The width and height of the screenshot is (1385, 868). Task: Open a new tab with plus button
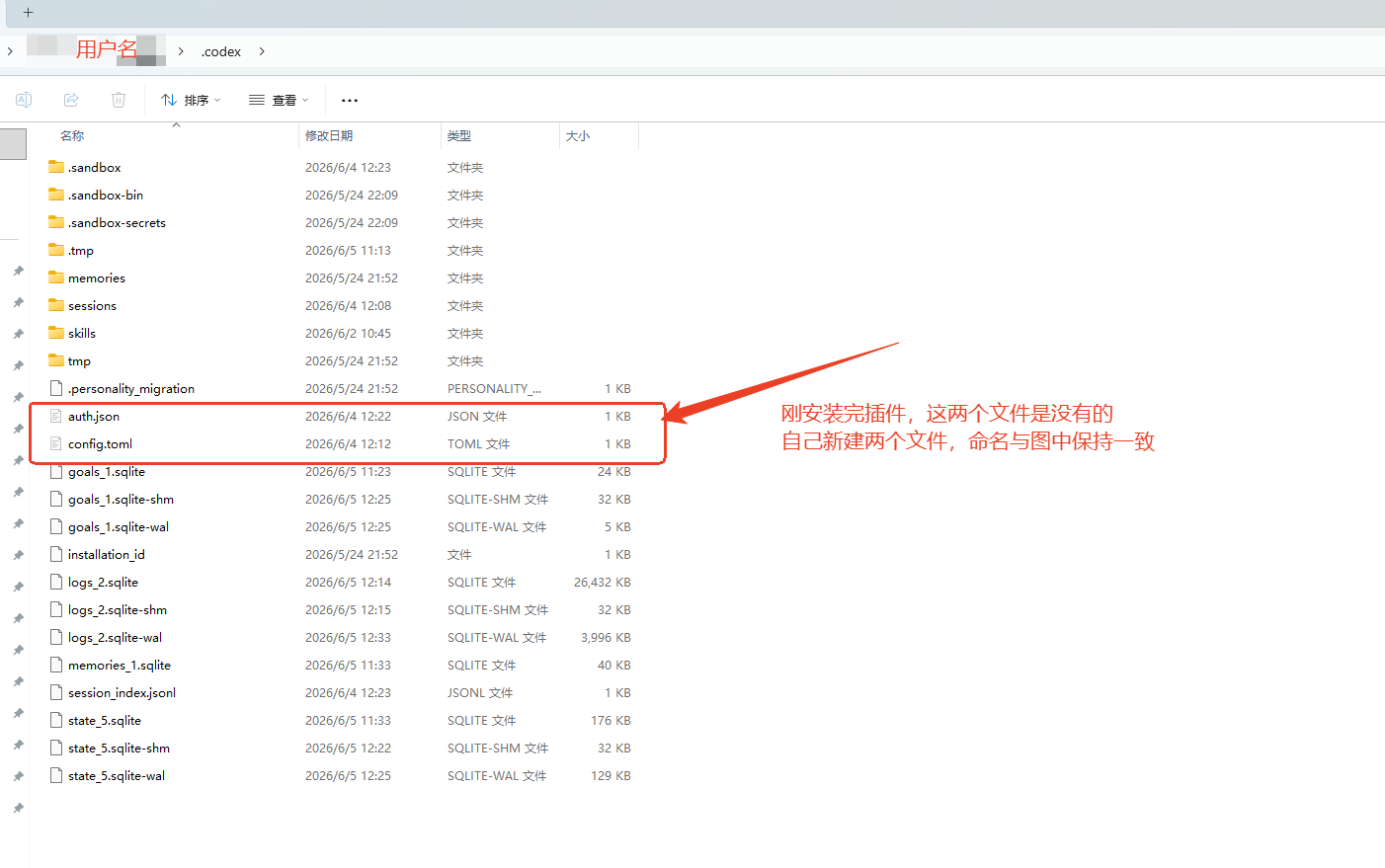[x=28, y=13]
